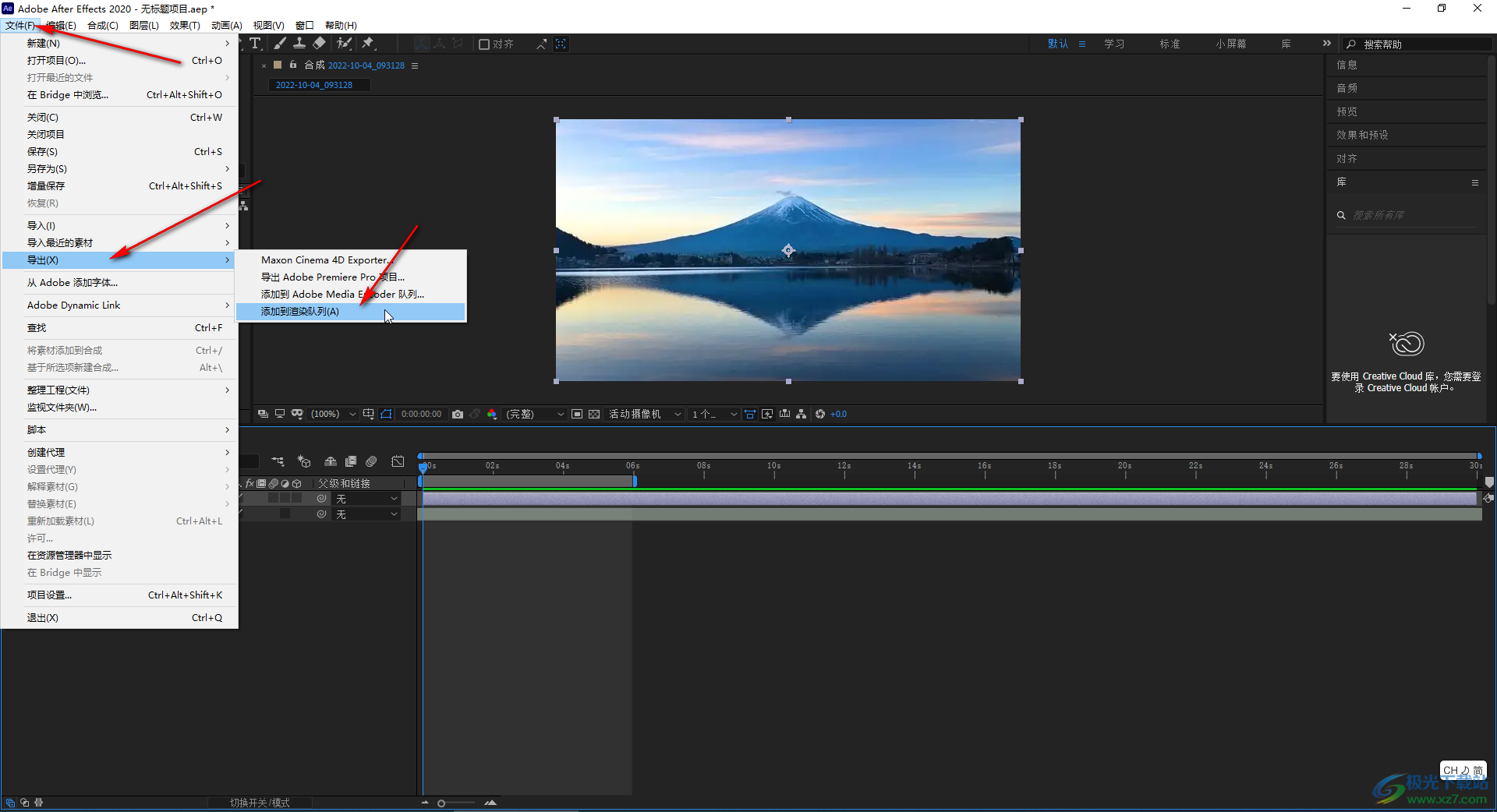
Task: Open the graph editor icon
Action: pos(398,461)
